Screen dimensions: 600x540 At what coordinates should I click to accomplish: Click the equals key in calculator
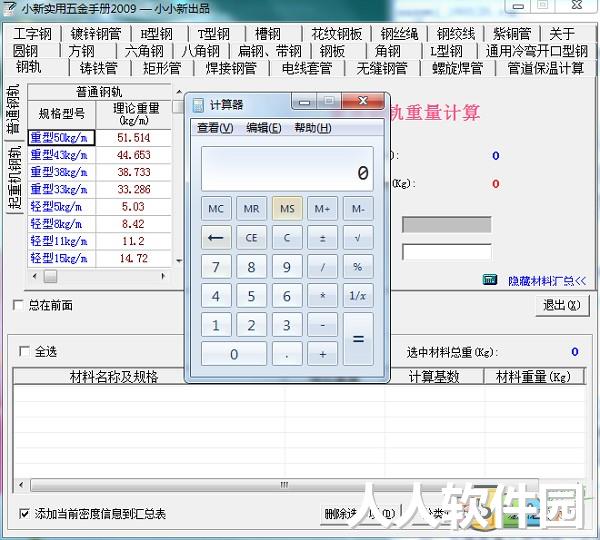[x=358, y=339]
